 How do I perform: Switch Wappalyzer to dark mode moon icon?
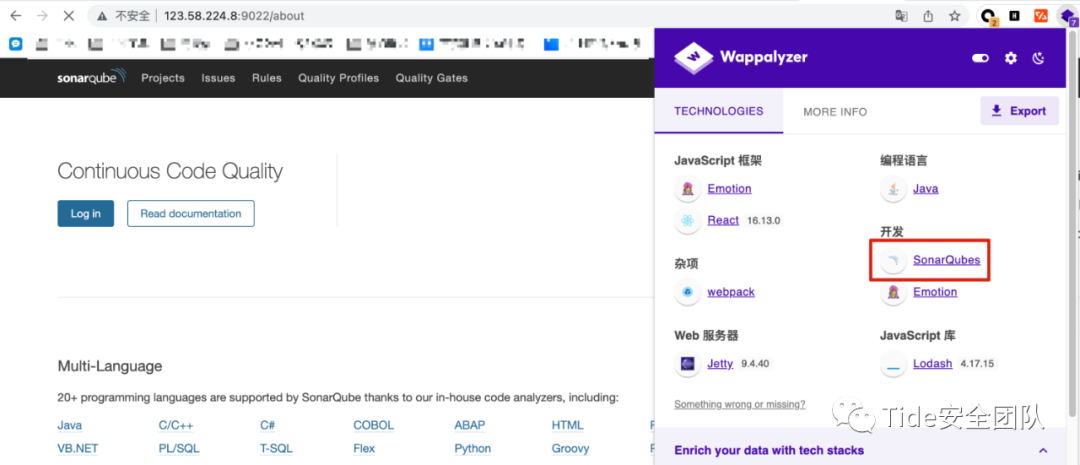click(x=1039, y=59)
